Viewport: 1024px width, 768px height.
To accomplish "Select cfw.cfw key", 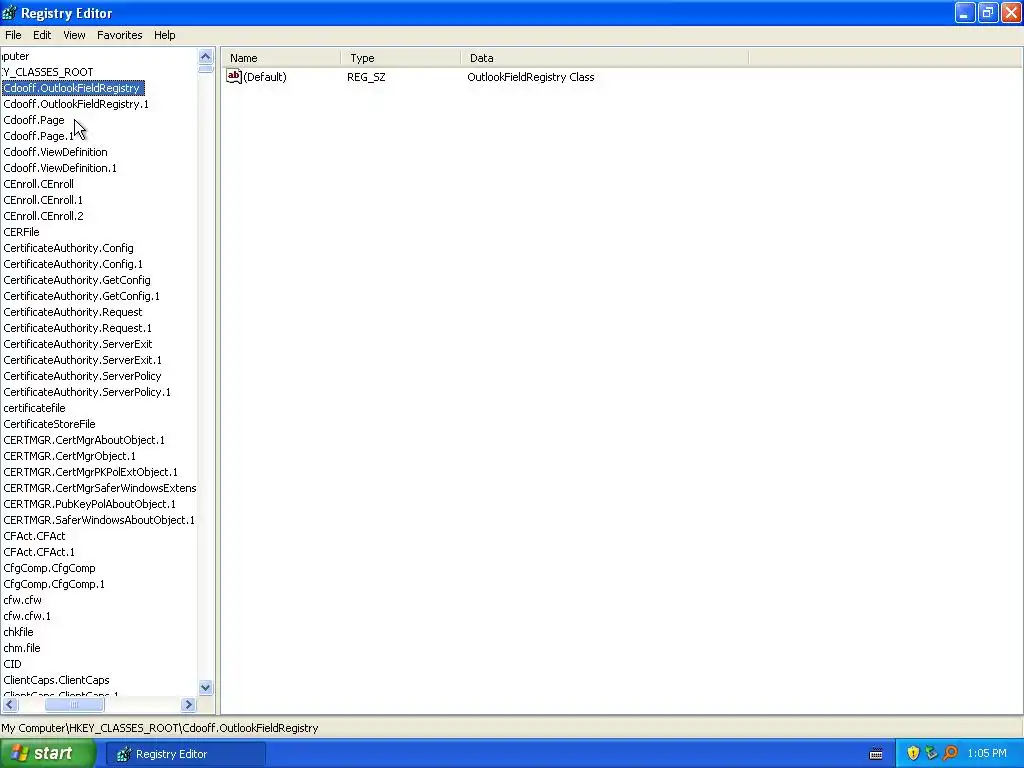I will (x=22, y=600).
